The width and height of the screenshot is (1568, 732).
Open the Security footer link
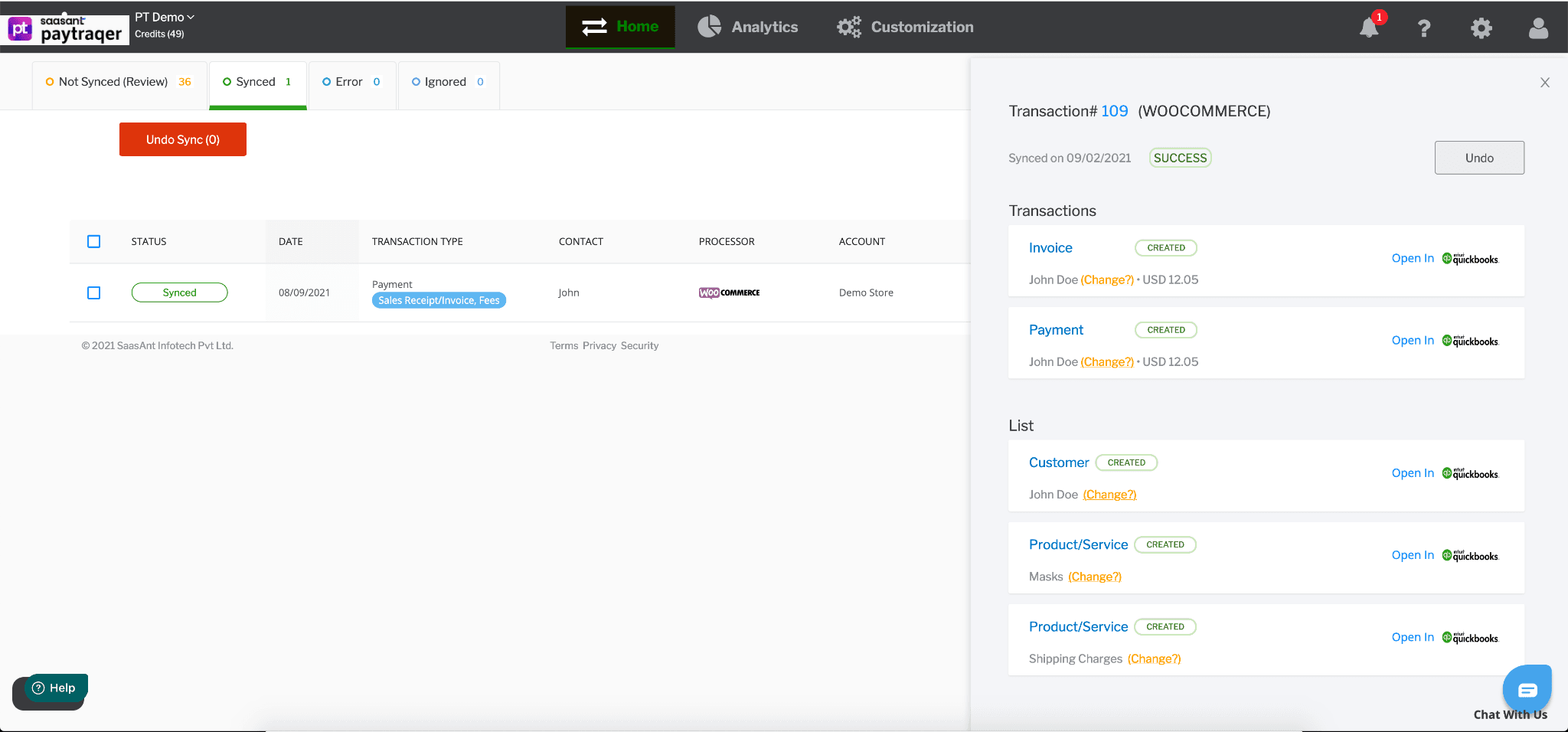pyautogui.click(x=639, y=346)
